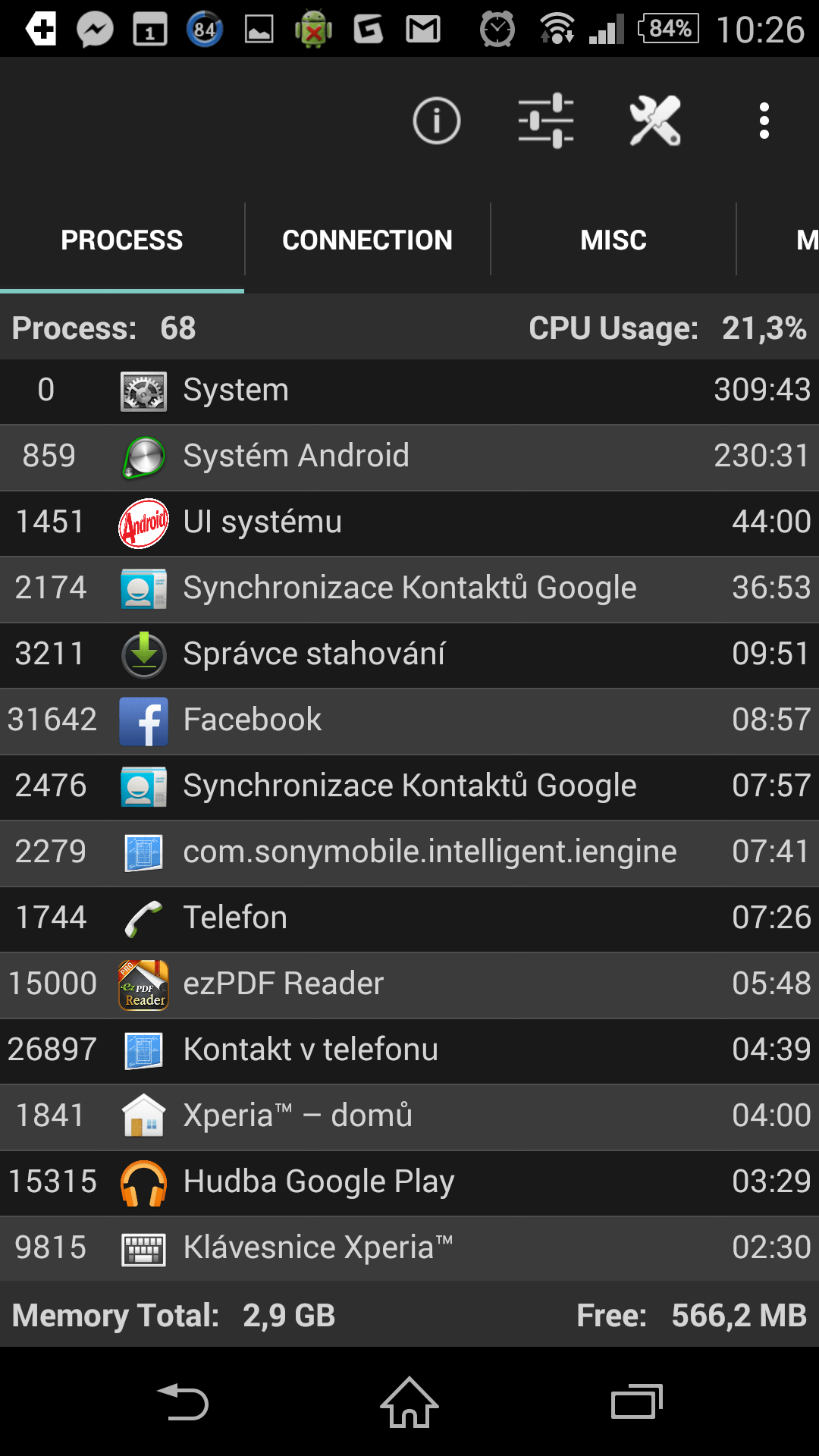Open the sliders settings icon
The image size is (819, 1456).
point(546,121)
